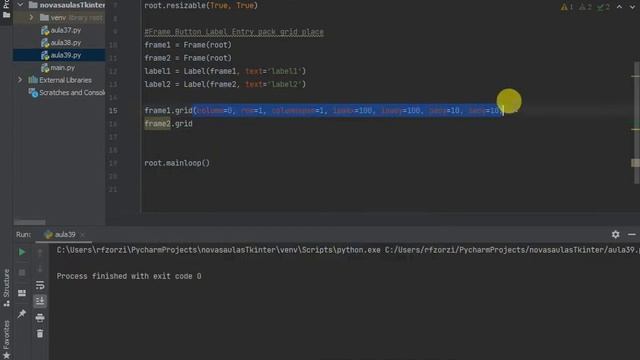Open the Favorites tool window
Image resolution: width=640 pixels, height=360 pixels.
tap(6, 339)
